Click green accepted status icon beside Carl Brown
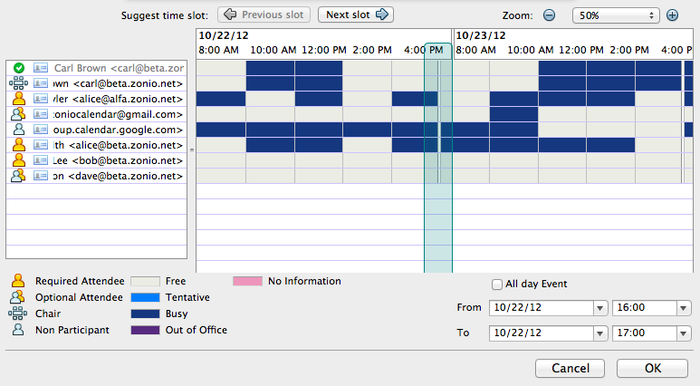700x386 pixels. click(19, 68)
